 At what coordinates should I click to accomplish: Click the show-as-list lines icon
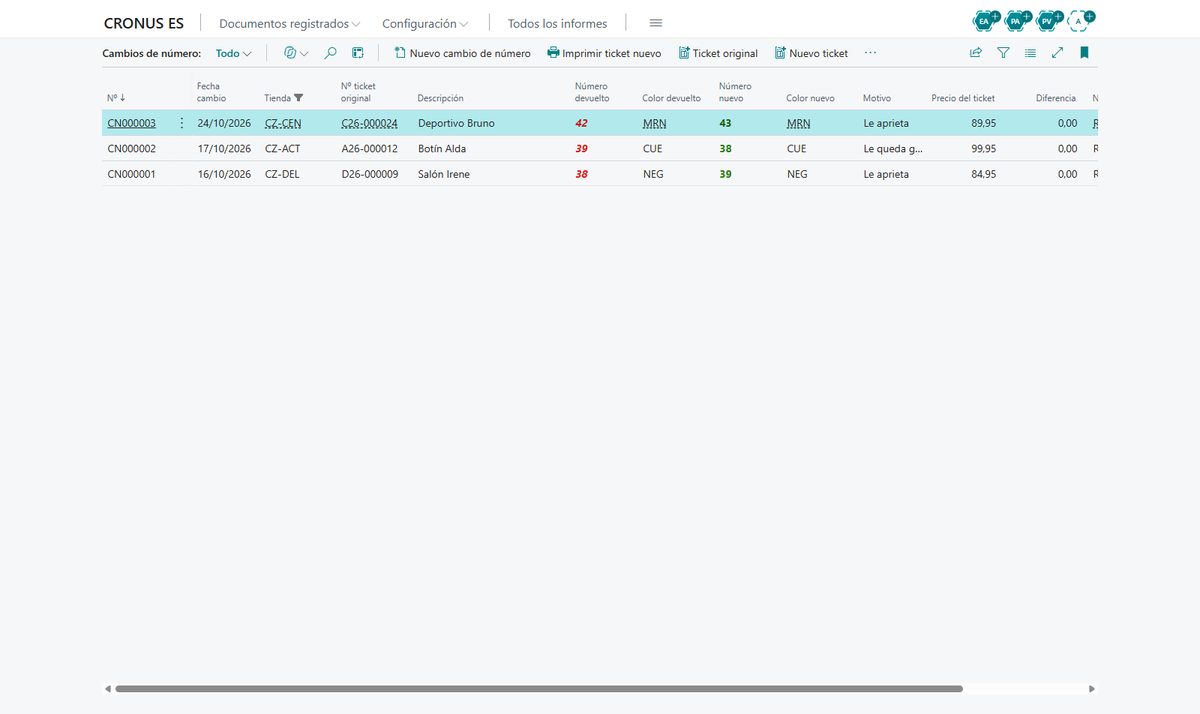coord(1030,53)
